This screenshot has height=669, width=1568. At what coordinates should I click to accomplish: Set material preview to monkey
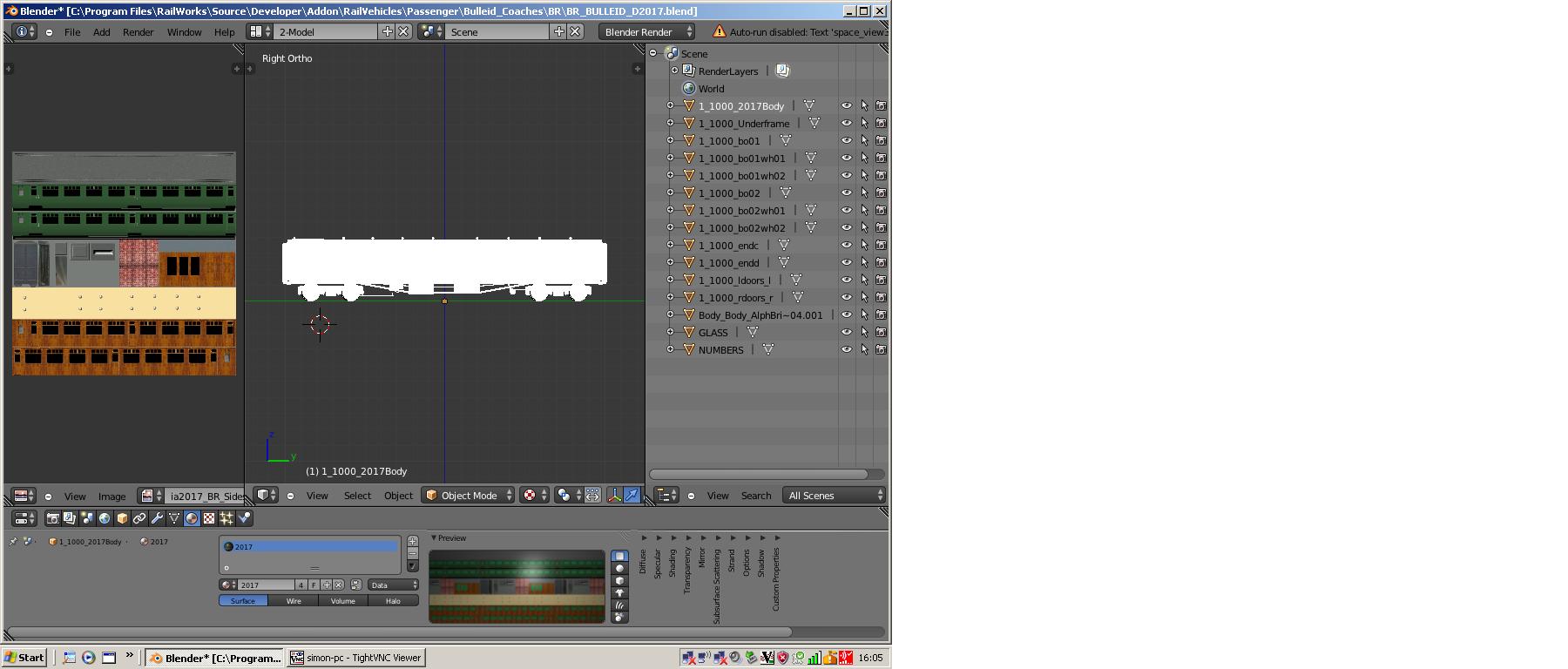tap(619, 592)
